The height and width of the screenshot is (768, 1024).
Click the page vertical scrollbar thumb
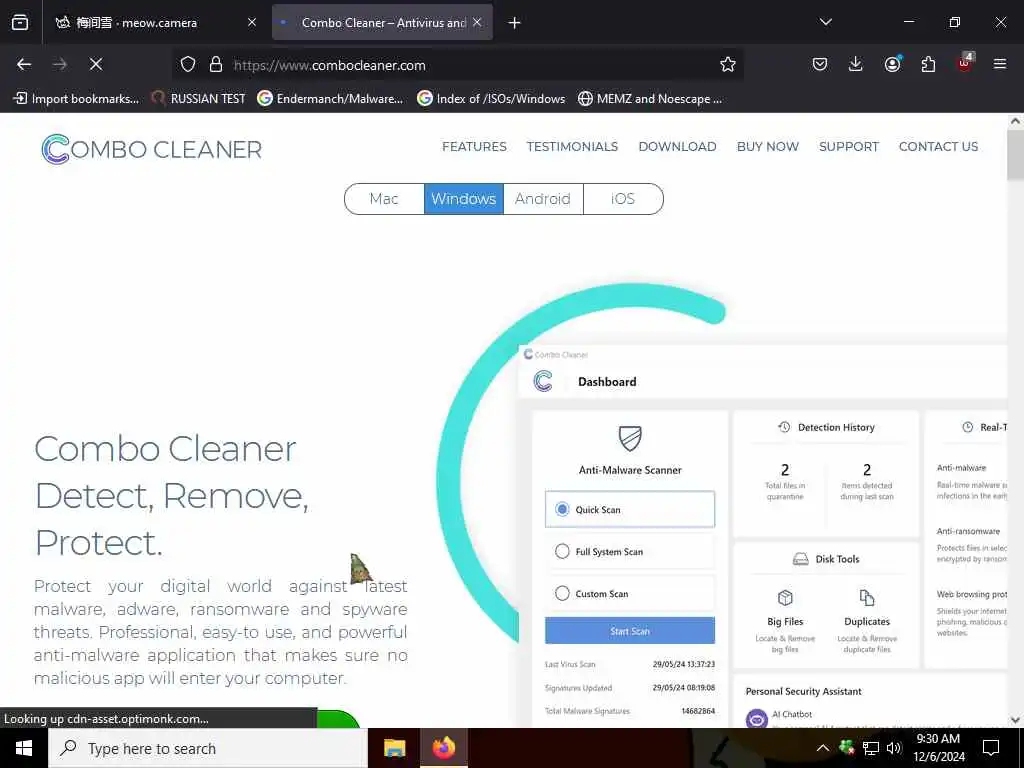point(1015,154)
